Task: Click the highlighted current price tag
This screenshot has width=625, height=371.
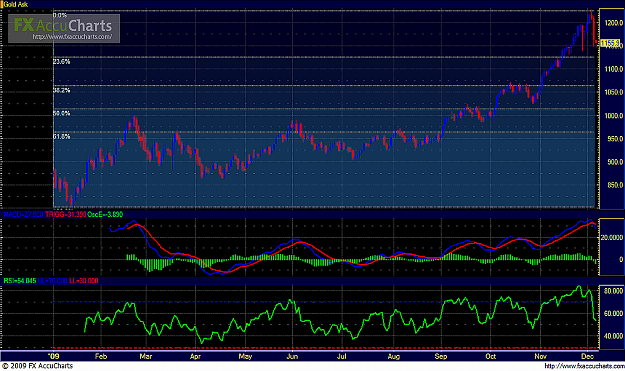Action: tap(610, 43)
